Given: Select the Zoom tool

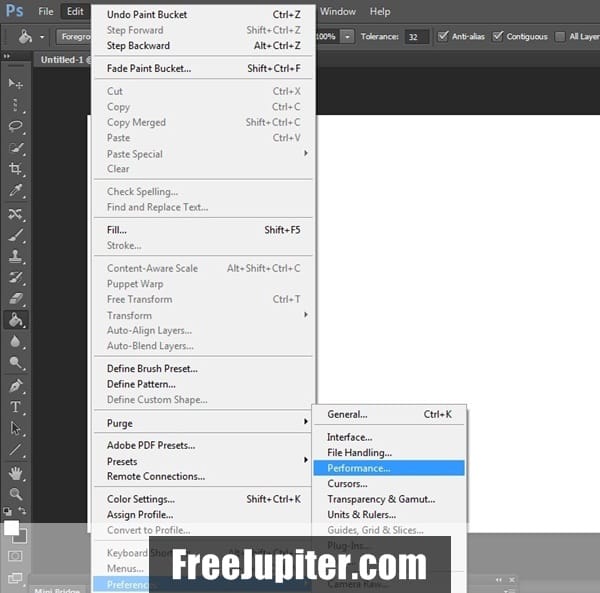Looking at the screenshot, I should click(15, 494).
